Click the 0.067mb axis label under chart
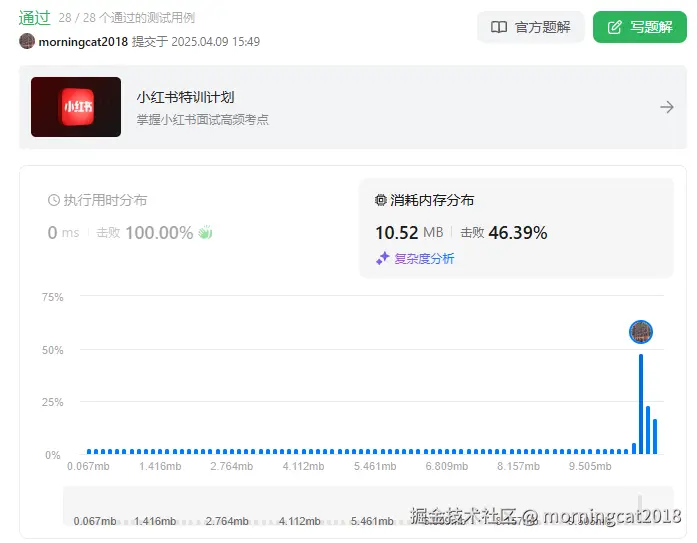697x543 pixels. pyautogui.click(x=88, y=466)
